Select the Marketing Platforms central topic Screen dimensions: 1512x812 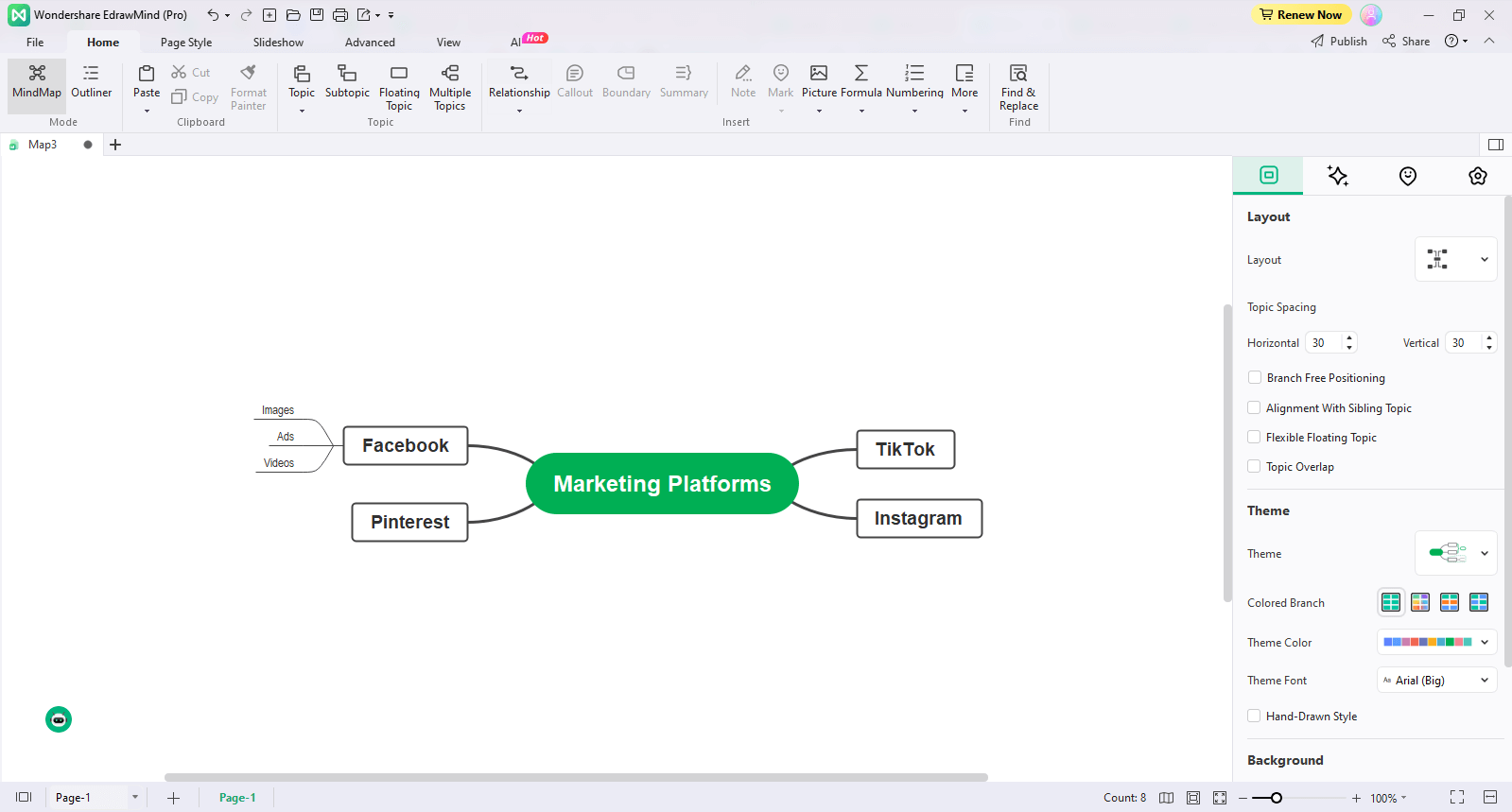click(662, 484)
